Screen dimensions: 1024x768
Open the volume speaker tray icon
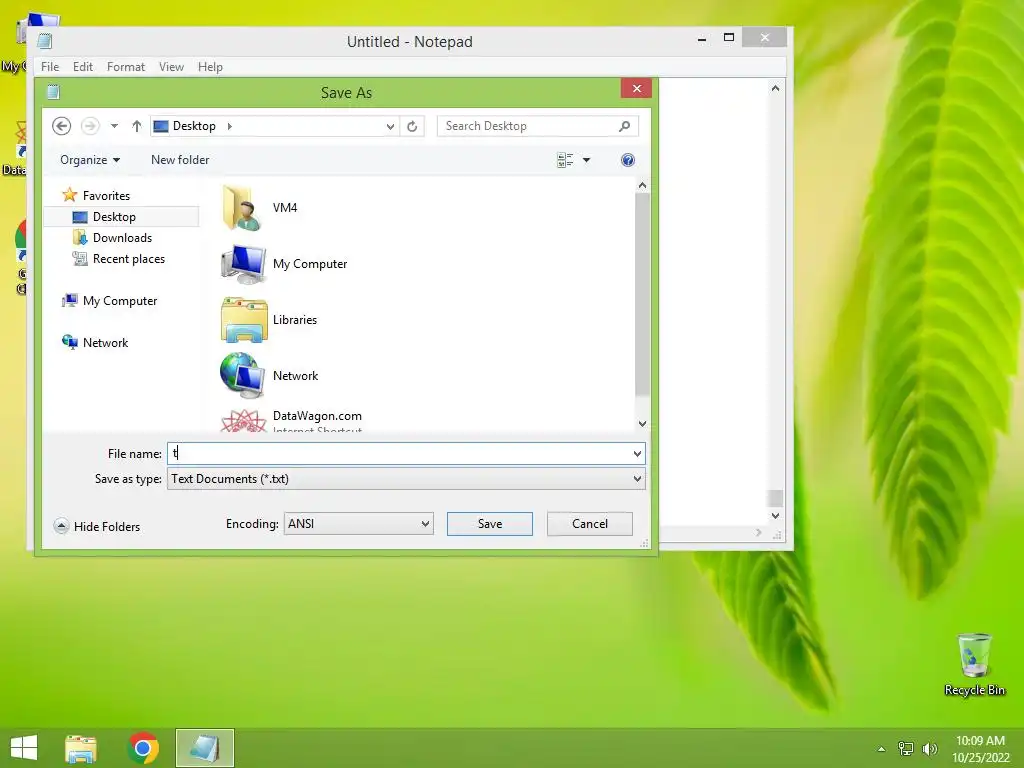pos(930,749)
